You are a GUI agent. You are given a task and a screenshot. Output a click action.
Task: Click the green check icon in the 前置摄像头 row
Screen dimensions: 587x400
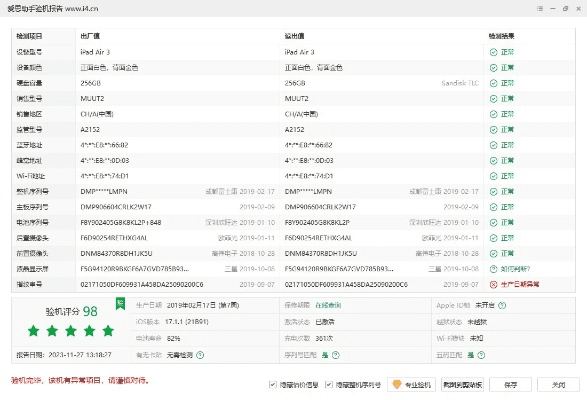[493, 253]
